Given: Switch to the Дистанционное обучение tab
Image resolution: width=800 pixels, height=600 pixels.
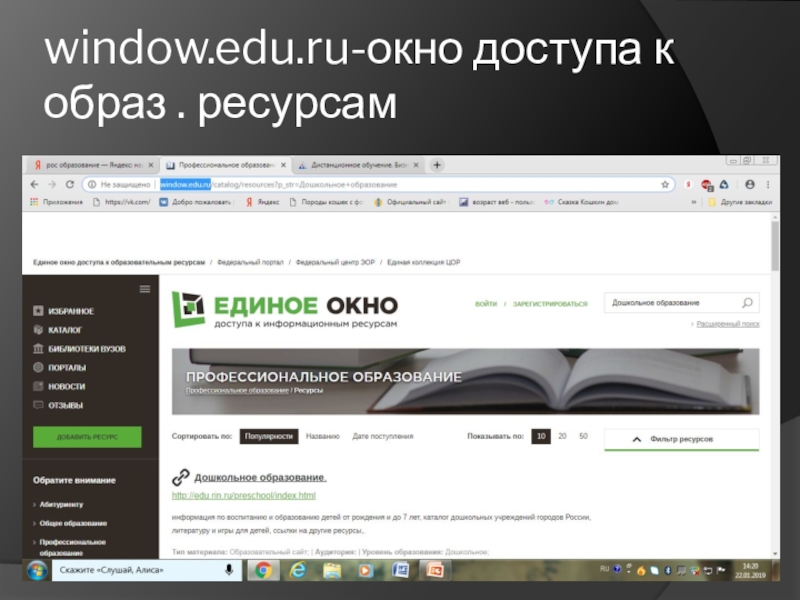Looking at the screenshot, I should point(359,165).
